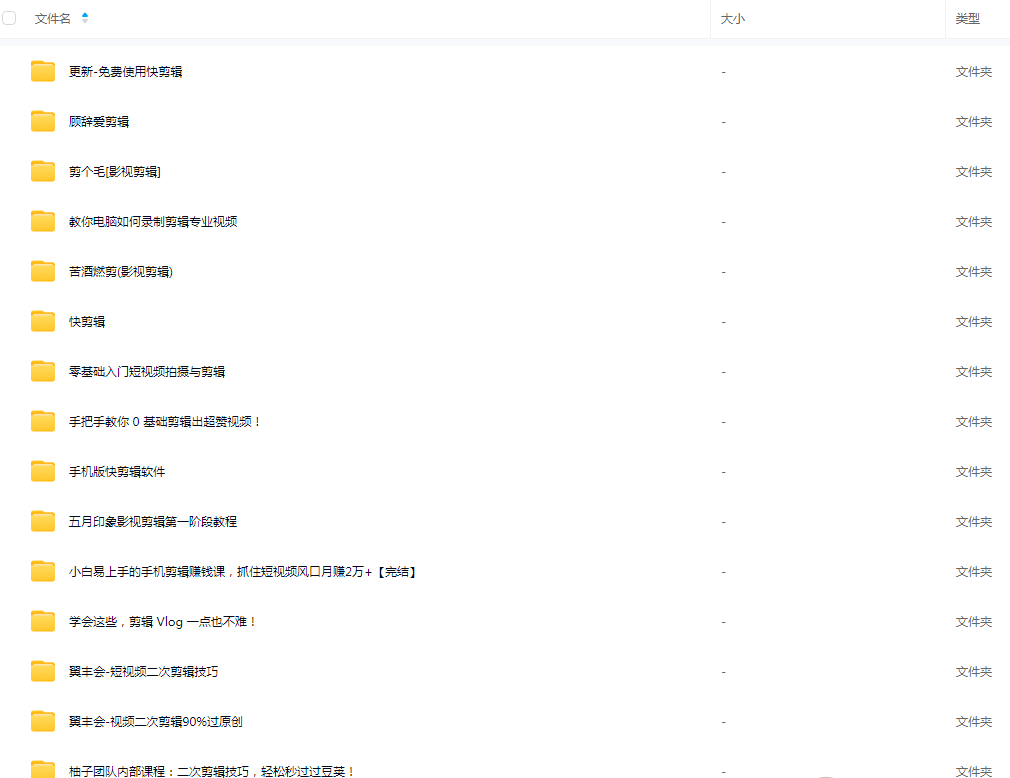This screenshot has width=1010, height=778.
Task: Click the 文件夹 type cell for 快剪辑 row
Action: (x=973, y=321)
